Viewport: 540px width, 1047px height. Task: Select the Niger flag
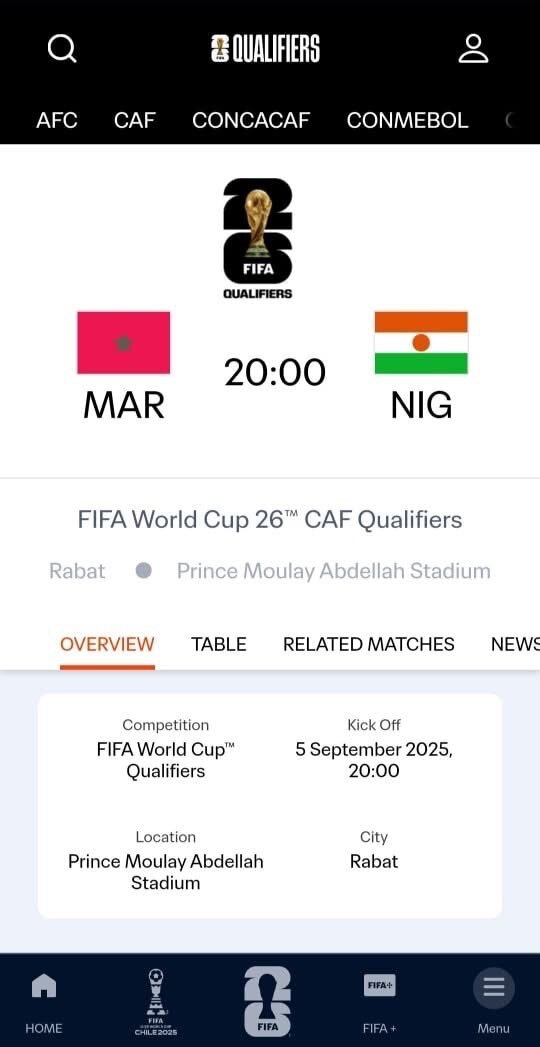[x=421, y=343]
